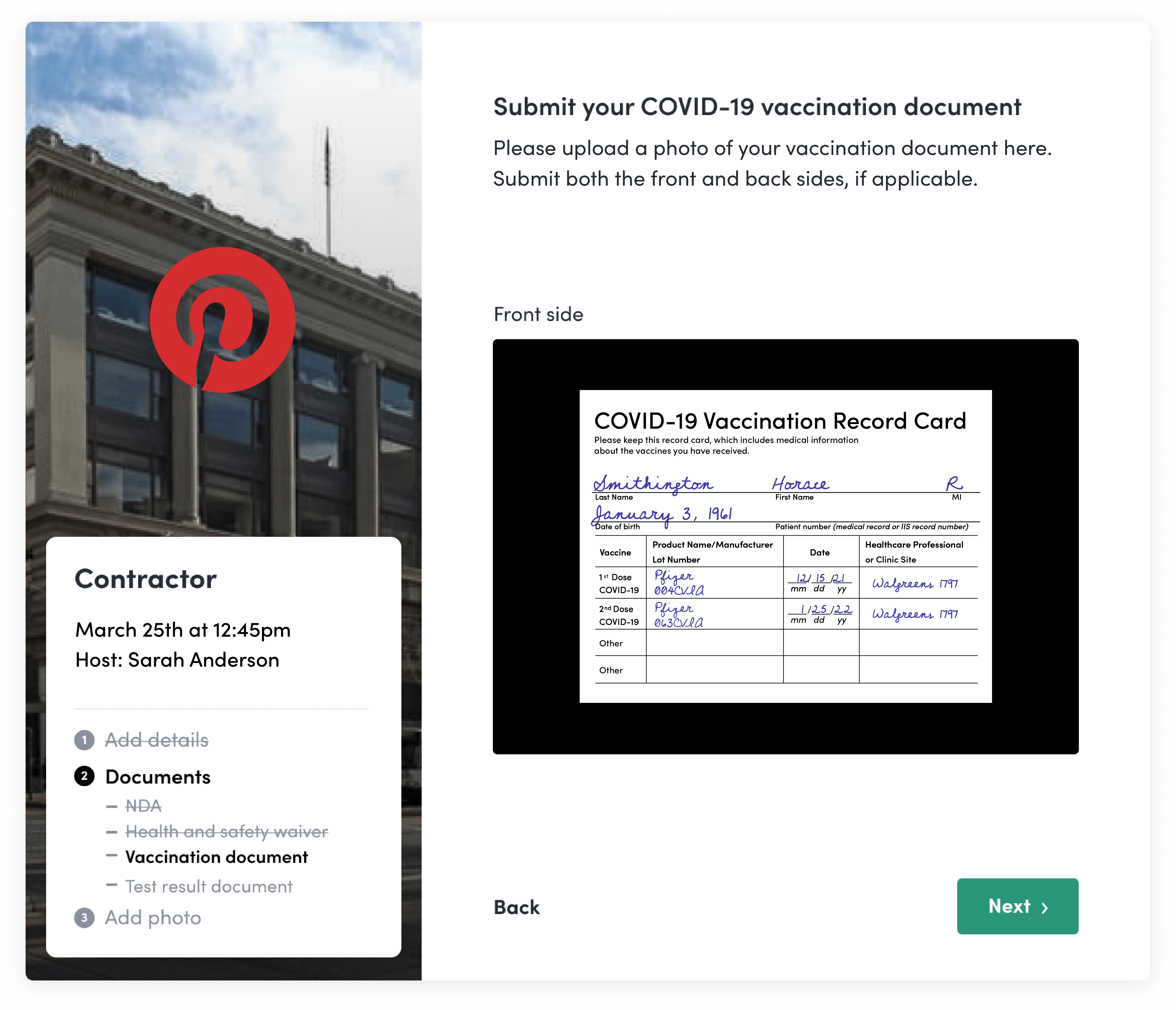Click the Front side label
Image resolution: width=1176 pixels, height=1010 pixels.
coord(538,314)
